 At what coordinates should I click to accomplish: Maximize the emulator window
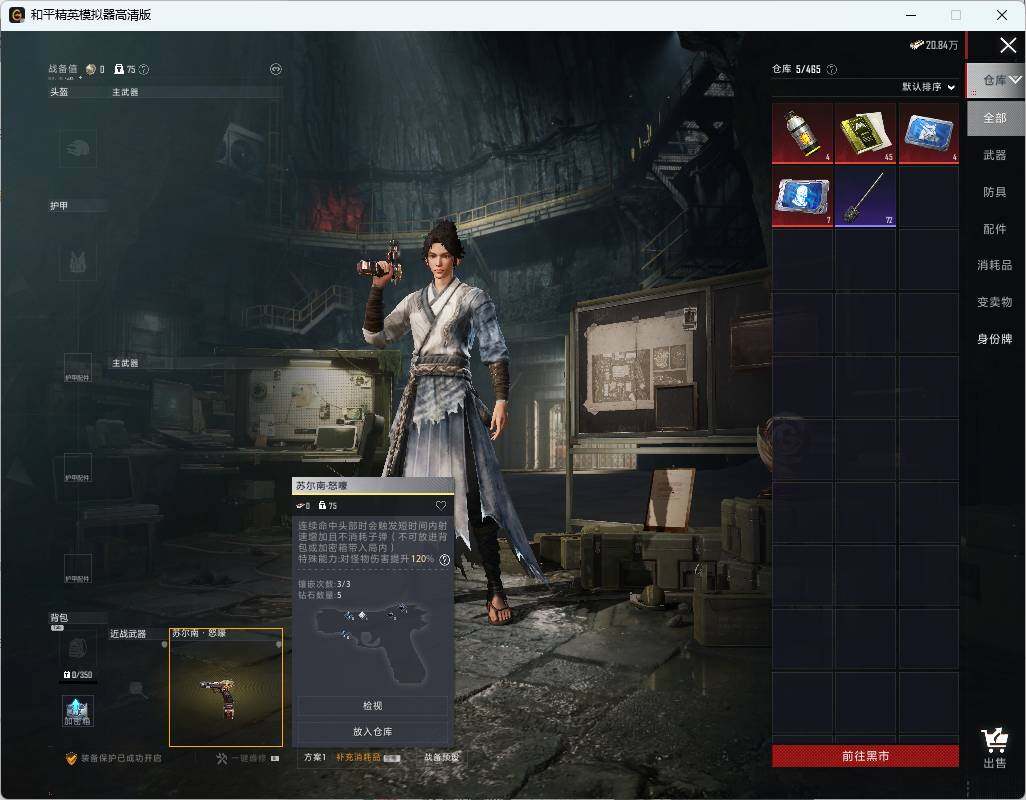coord(956,14)
